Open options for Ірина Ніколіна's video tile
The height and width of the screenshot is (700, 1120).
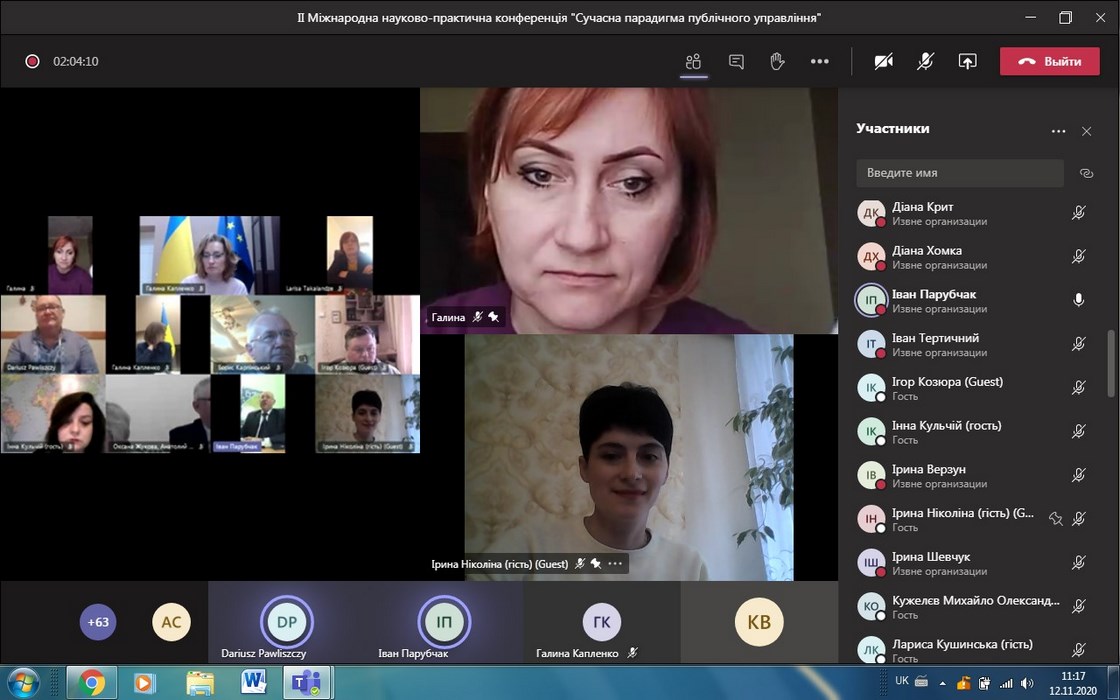point(615,563)
